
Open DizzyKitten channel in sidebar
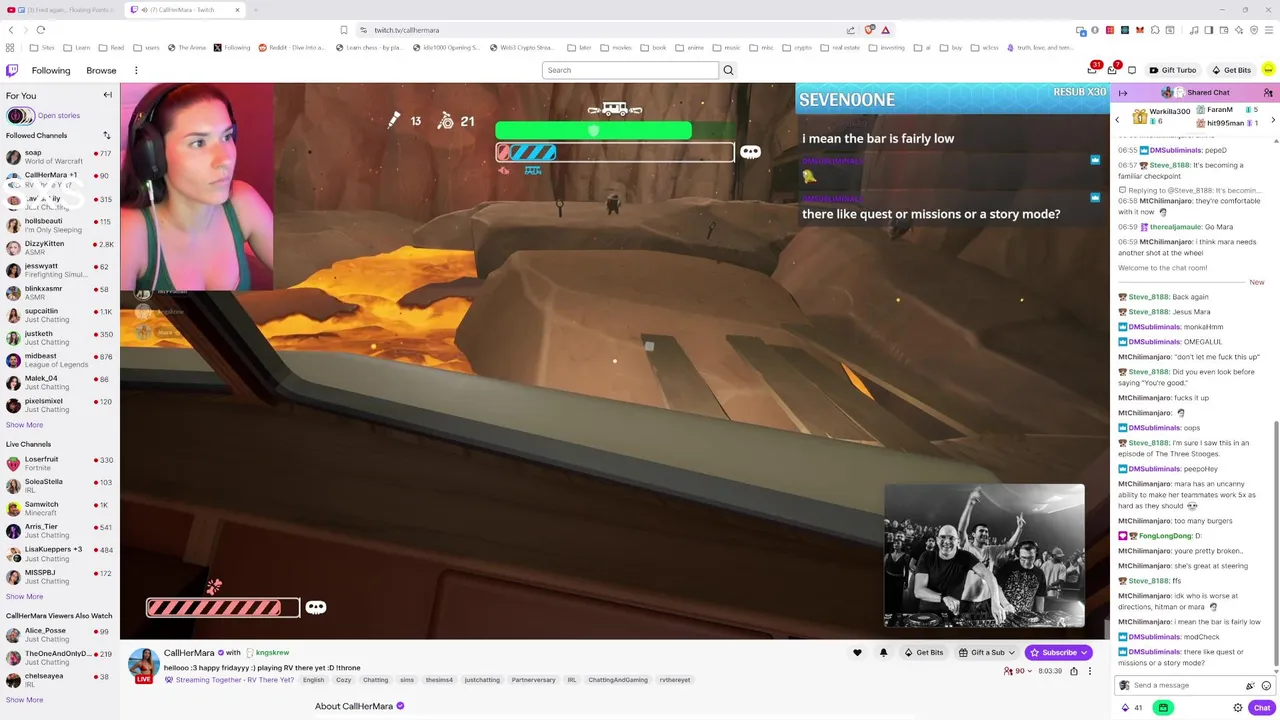point(59,248)
